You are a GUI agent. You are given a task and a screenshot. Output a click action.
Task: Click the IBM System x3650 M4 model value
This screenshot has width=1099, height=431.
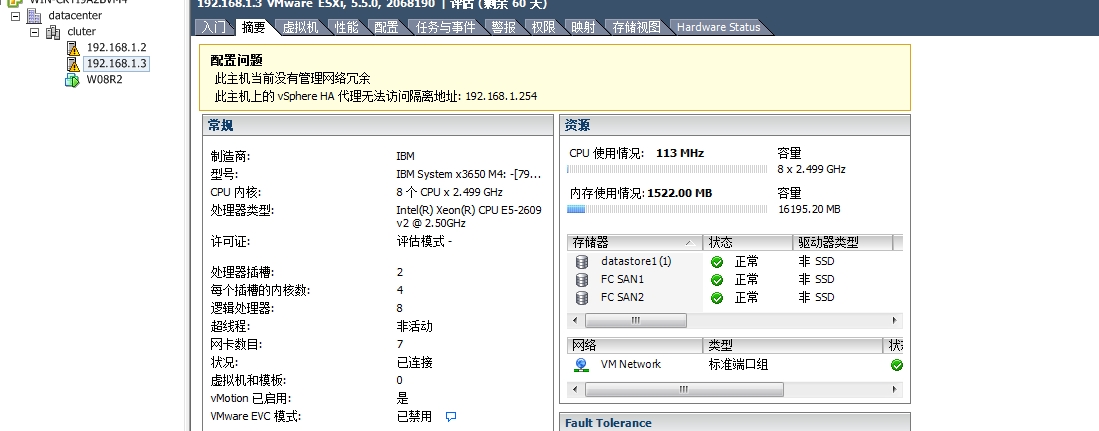[468, 174]
